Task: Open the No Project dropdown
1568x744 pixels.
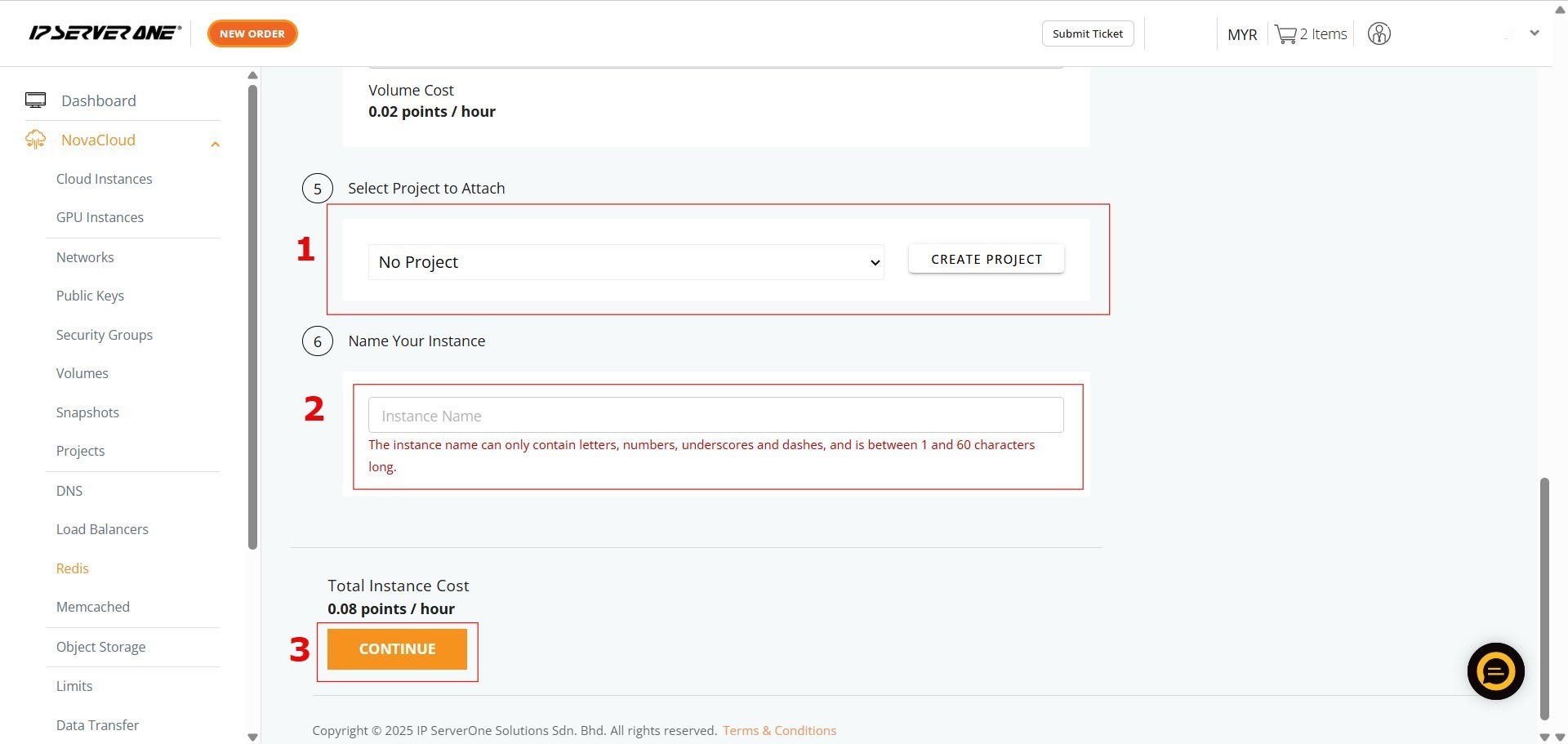Action: [x=626, y=262]
